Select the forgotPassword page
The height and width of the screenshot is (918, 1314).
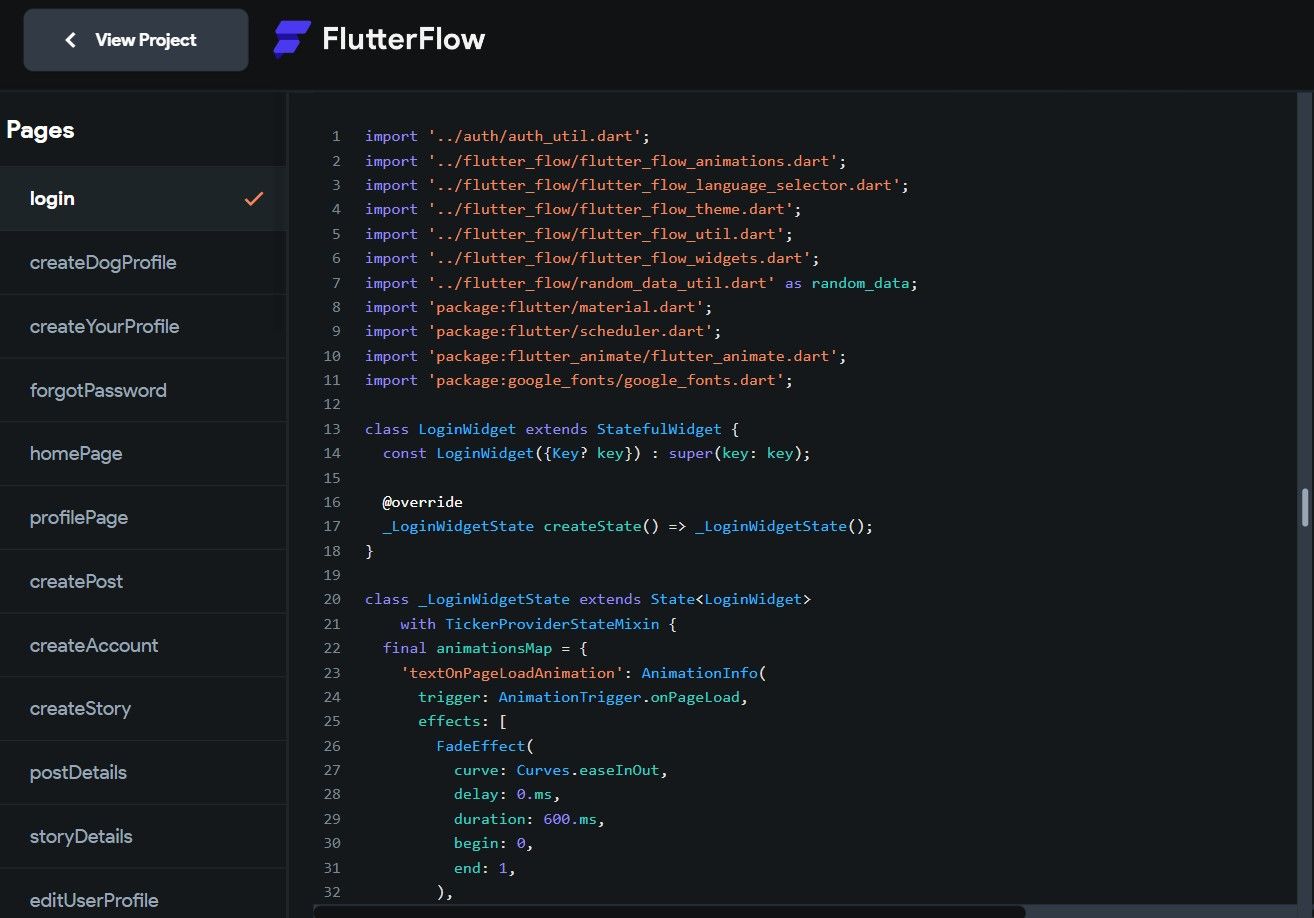point(98,390)
